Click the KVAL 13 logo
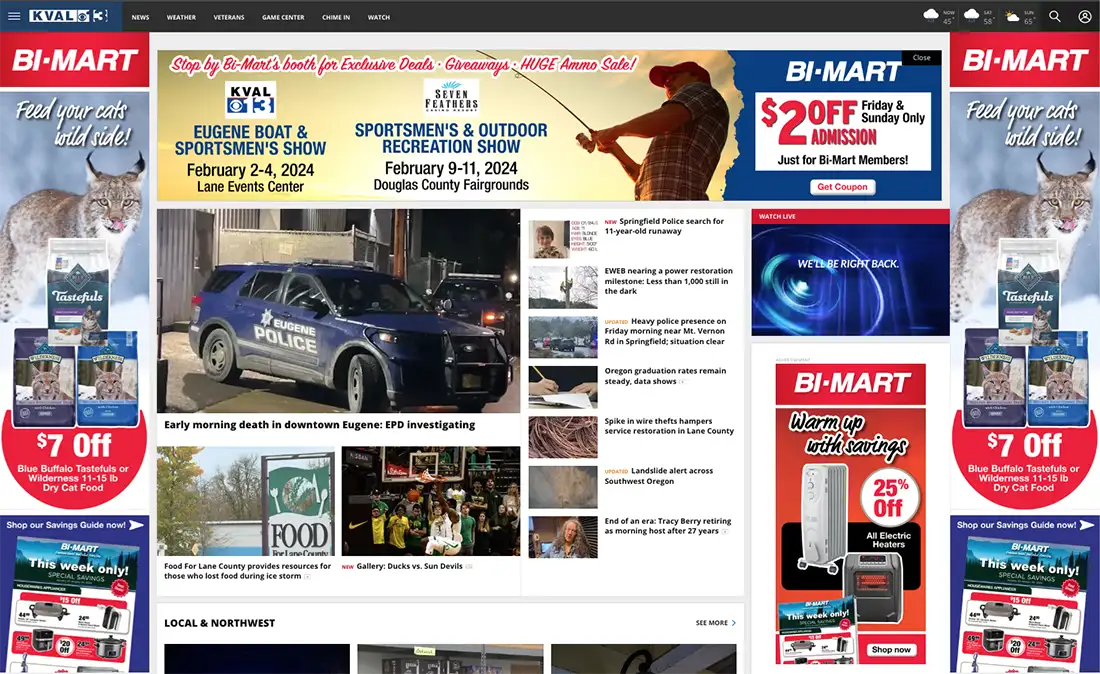 click(68, 16)
